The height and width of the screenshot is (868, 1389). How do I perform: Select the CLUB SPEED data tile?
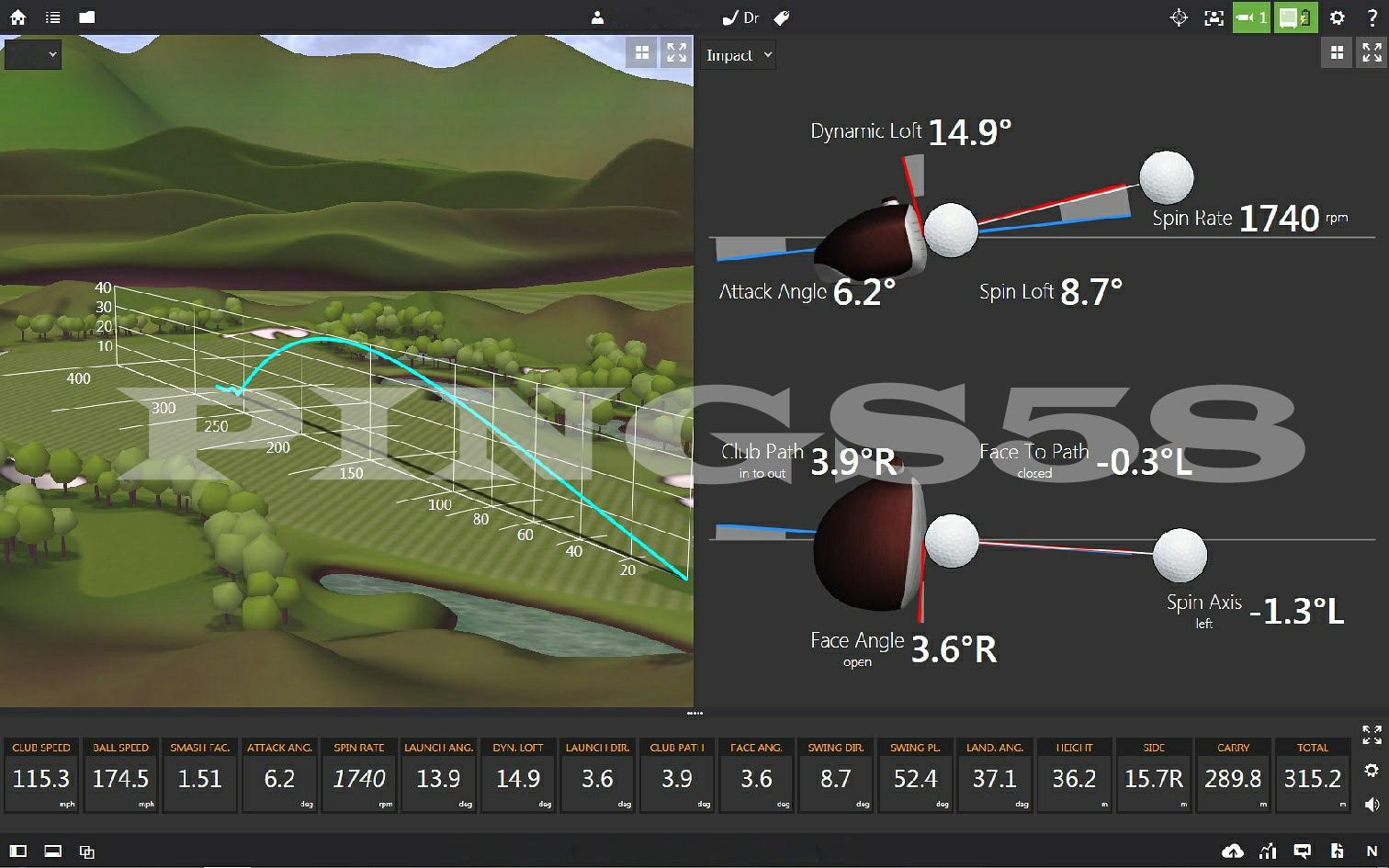(41, 777)
